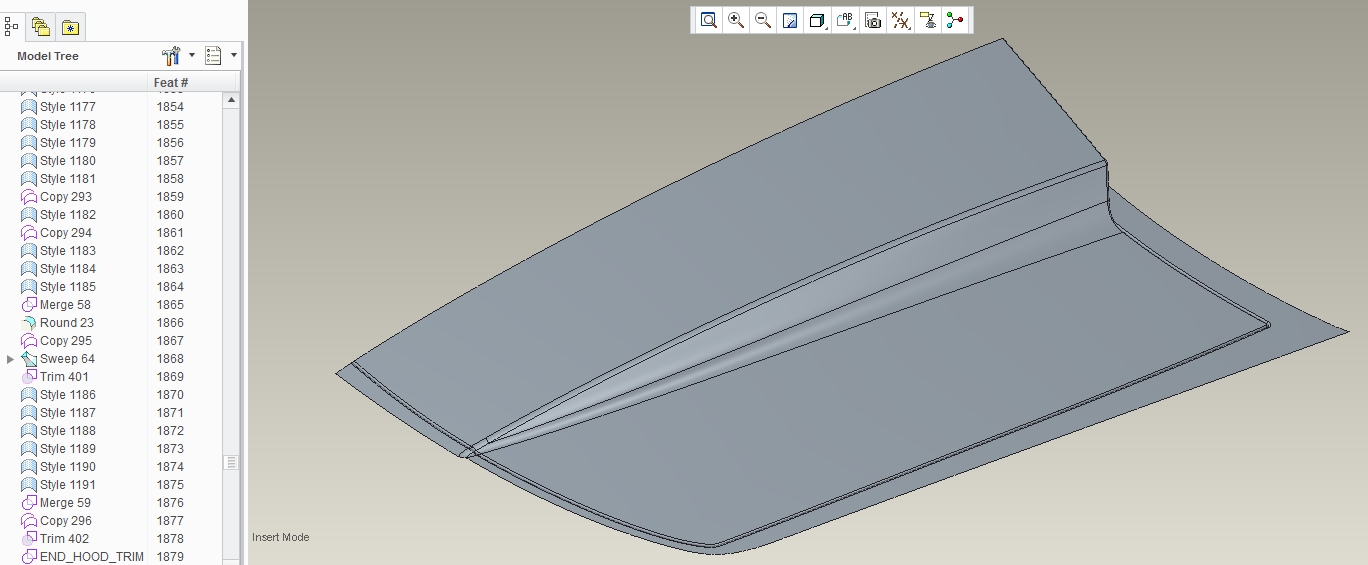Switch to the Folder Browser tab
Screen dimensions: 1368x565
click(41, 26)
